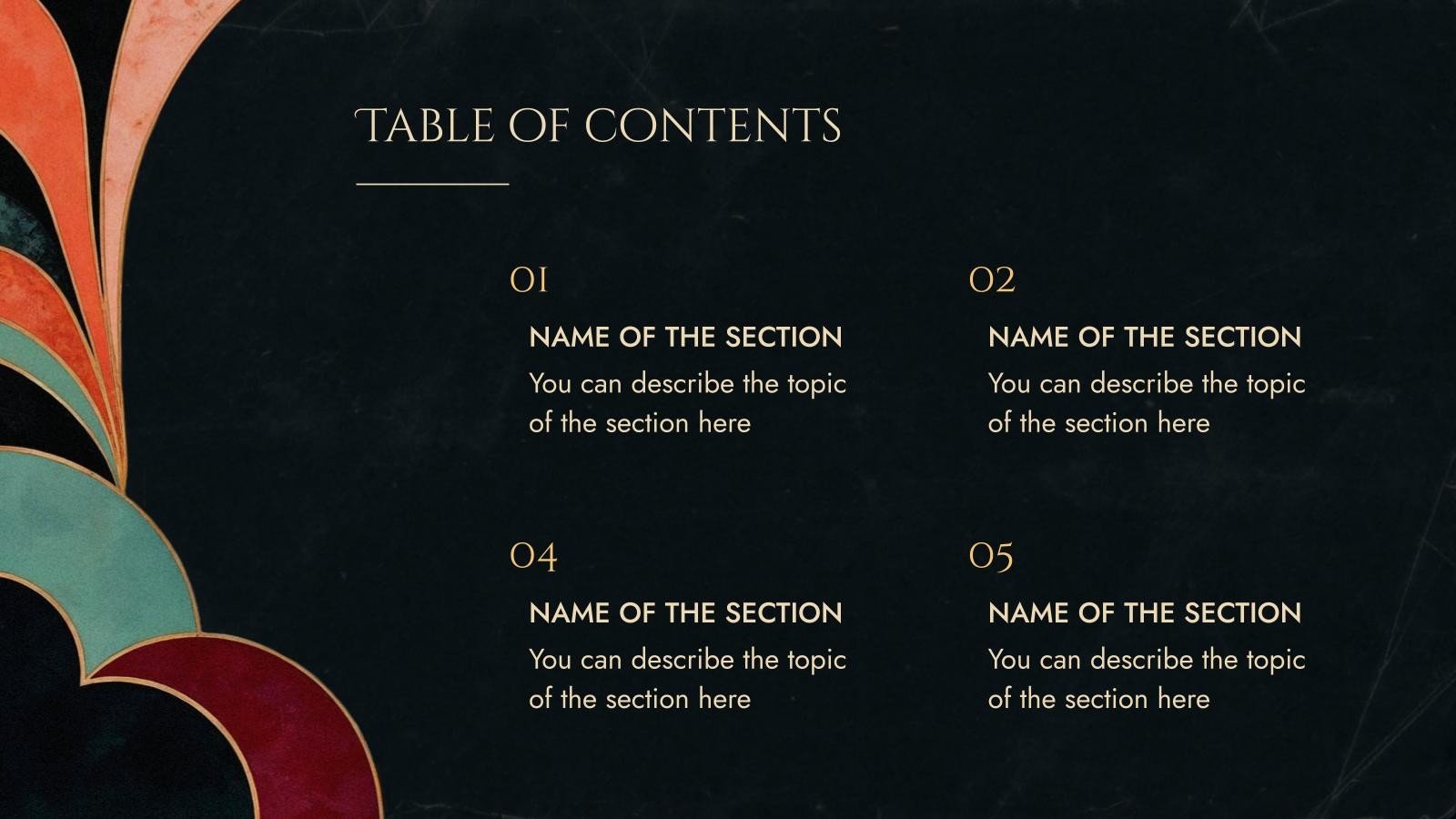Click the section number 01
This screenshot has width=1456, height=819.
click(x=529, y=279)
